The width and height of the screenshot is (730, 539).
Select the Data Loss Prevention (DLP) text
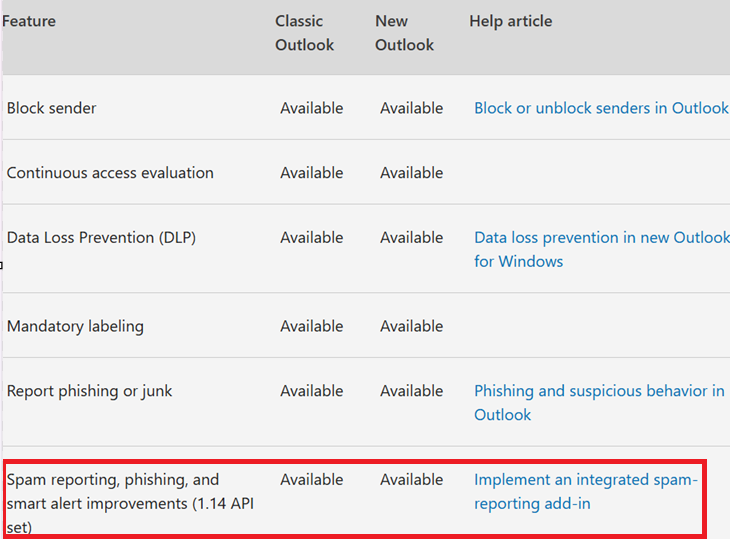point(101,237)
